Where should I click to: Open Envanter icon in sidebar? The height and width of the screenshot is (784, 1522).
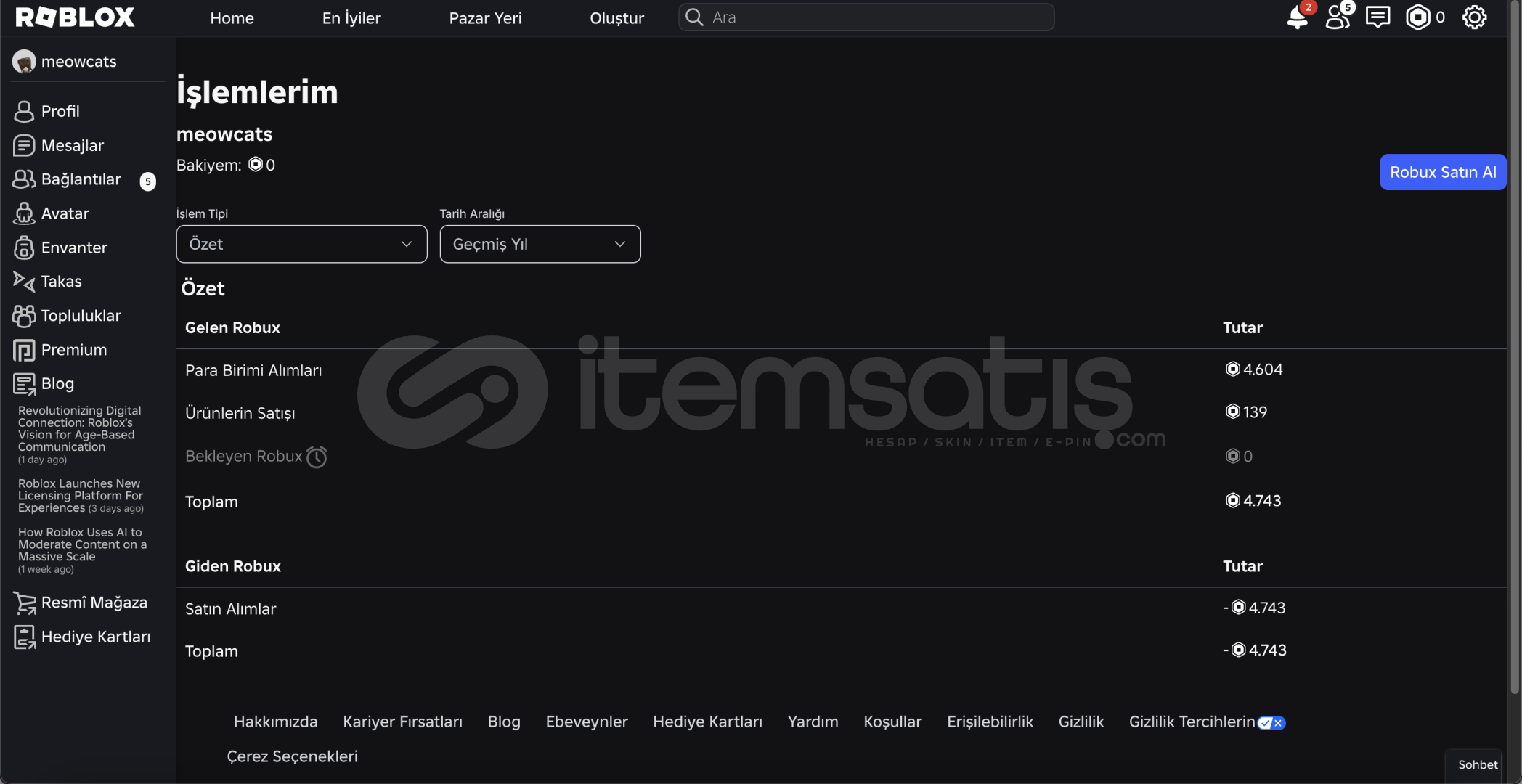pos(24,248)
